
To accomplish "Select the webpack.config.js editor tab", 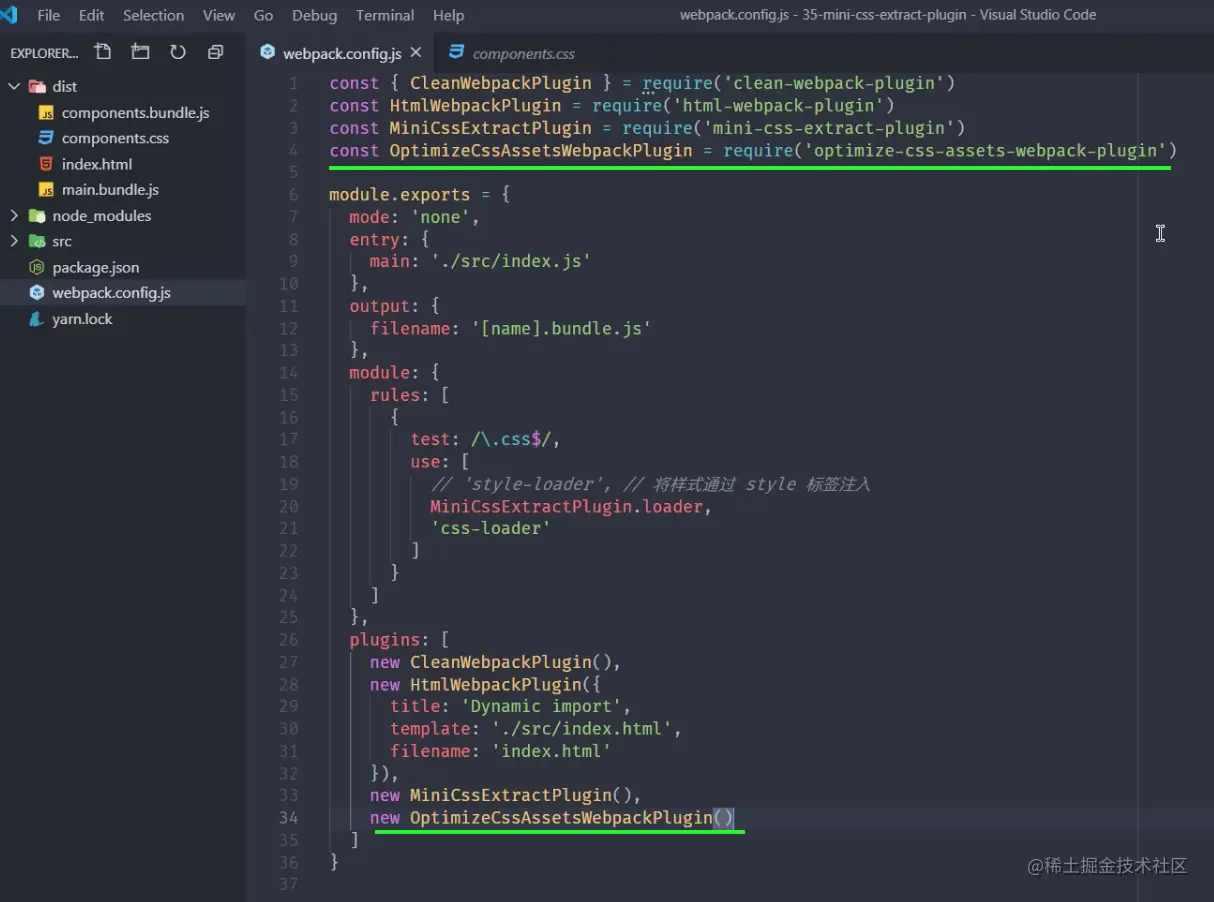I will coord(341,53).
